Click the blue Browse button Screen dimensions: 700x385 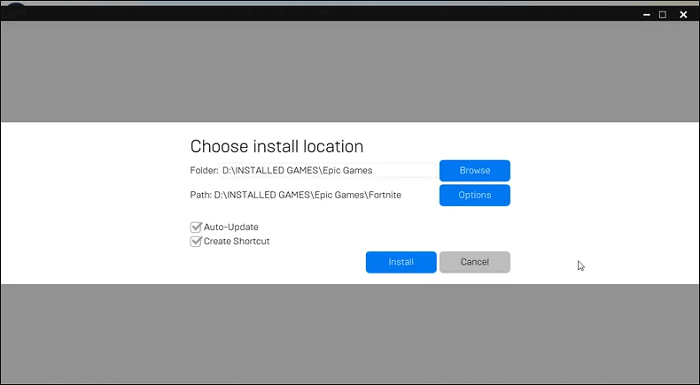475,171
